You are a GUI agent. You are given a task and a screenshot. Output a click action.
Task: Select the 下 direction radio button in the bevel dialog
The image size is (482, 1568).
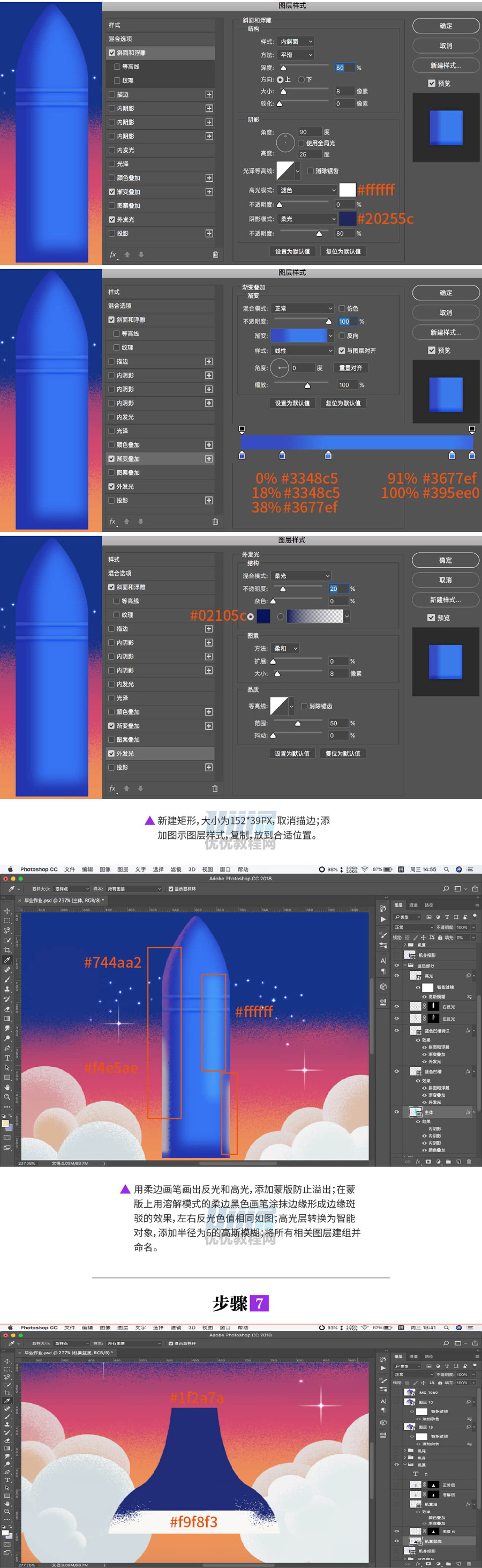[301, 79]
